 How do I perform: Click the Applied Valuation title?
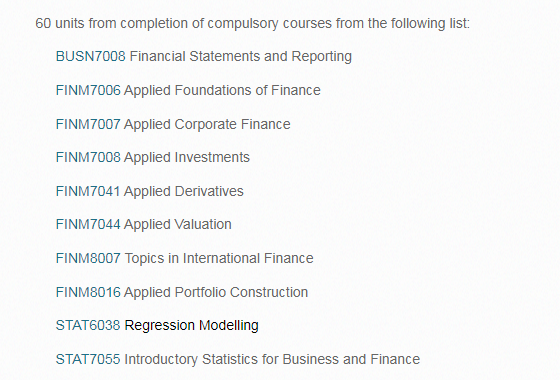tap(178, 224)
